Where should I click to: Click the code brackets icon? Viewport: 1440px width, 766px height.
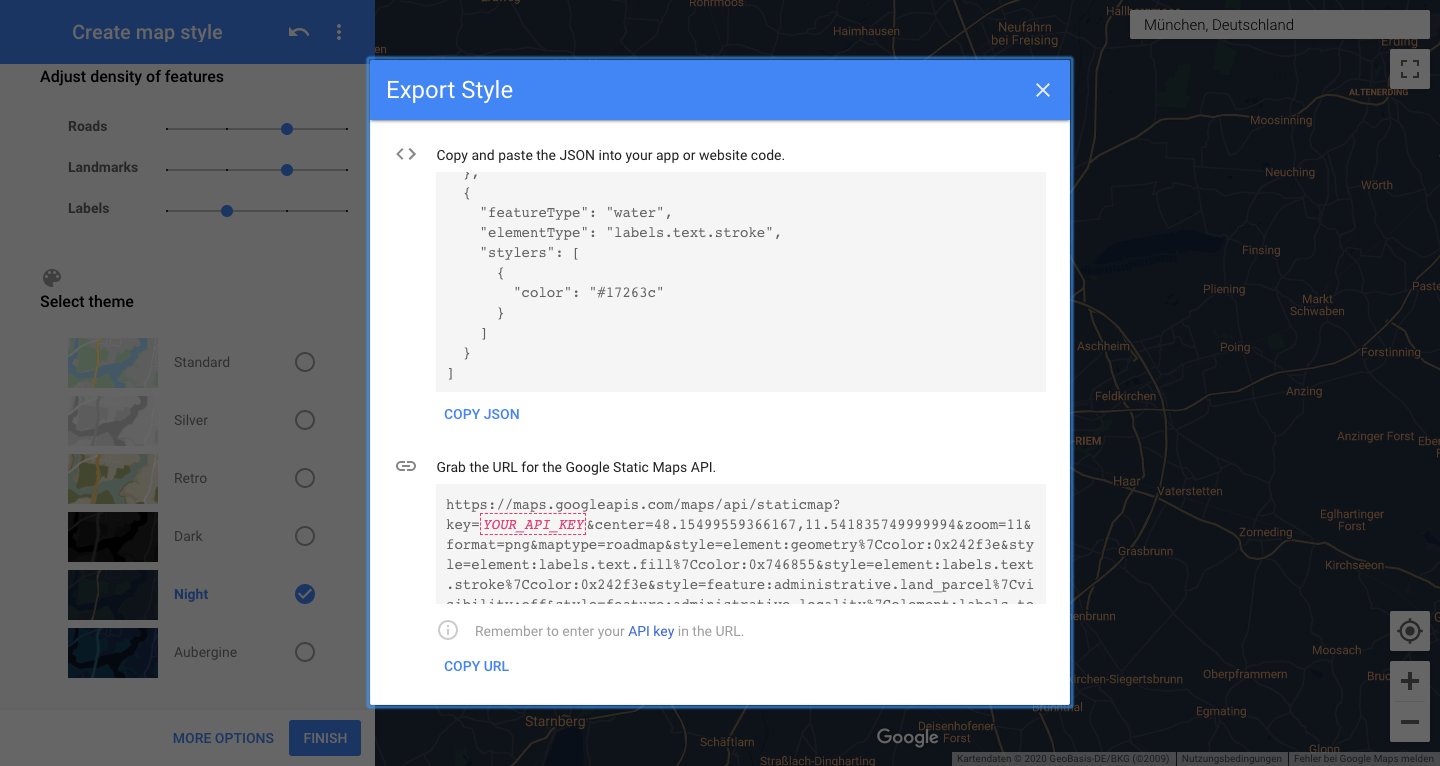pyautogui.click(x=406, y=154)
